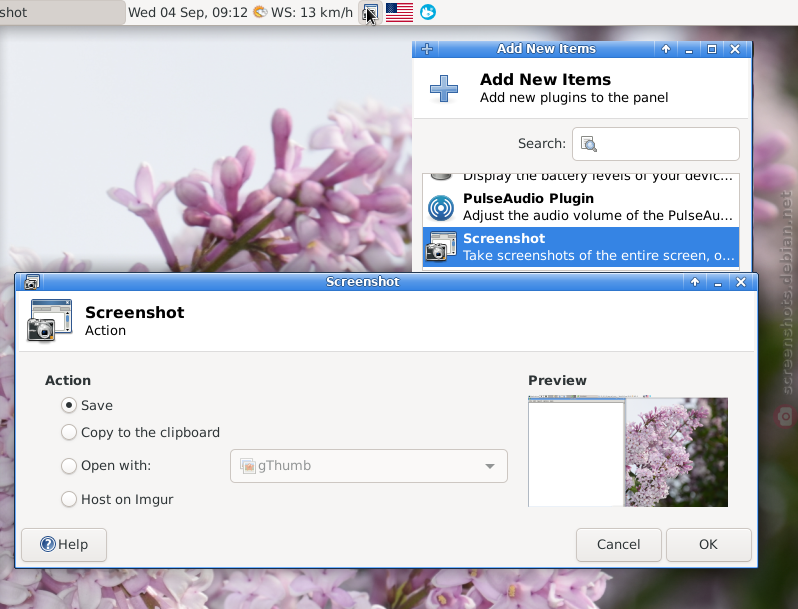Click the window menu icon in the Screenshot dialog titlebar
Image resolution: width=798 pixels, height=609 pixels.
(x=32, y=282)
